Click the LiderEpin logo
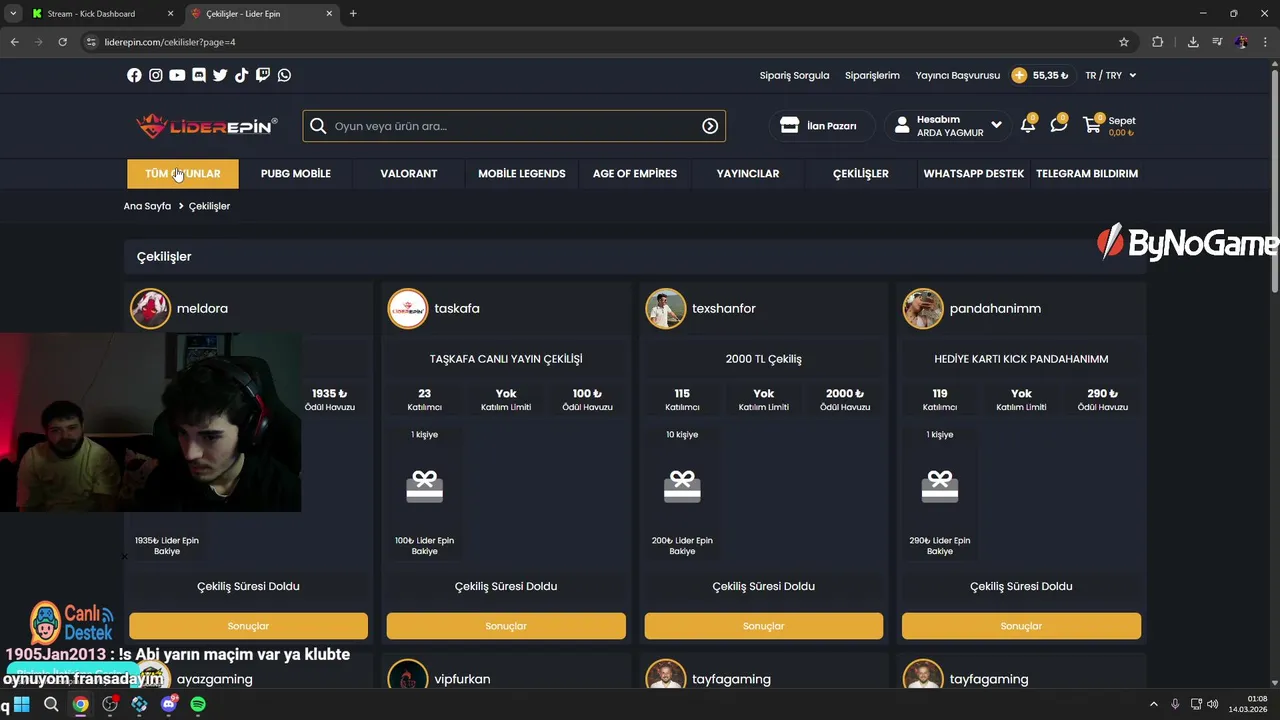This screenshot has width=1280, height=720. coord(207,126)
